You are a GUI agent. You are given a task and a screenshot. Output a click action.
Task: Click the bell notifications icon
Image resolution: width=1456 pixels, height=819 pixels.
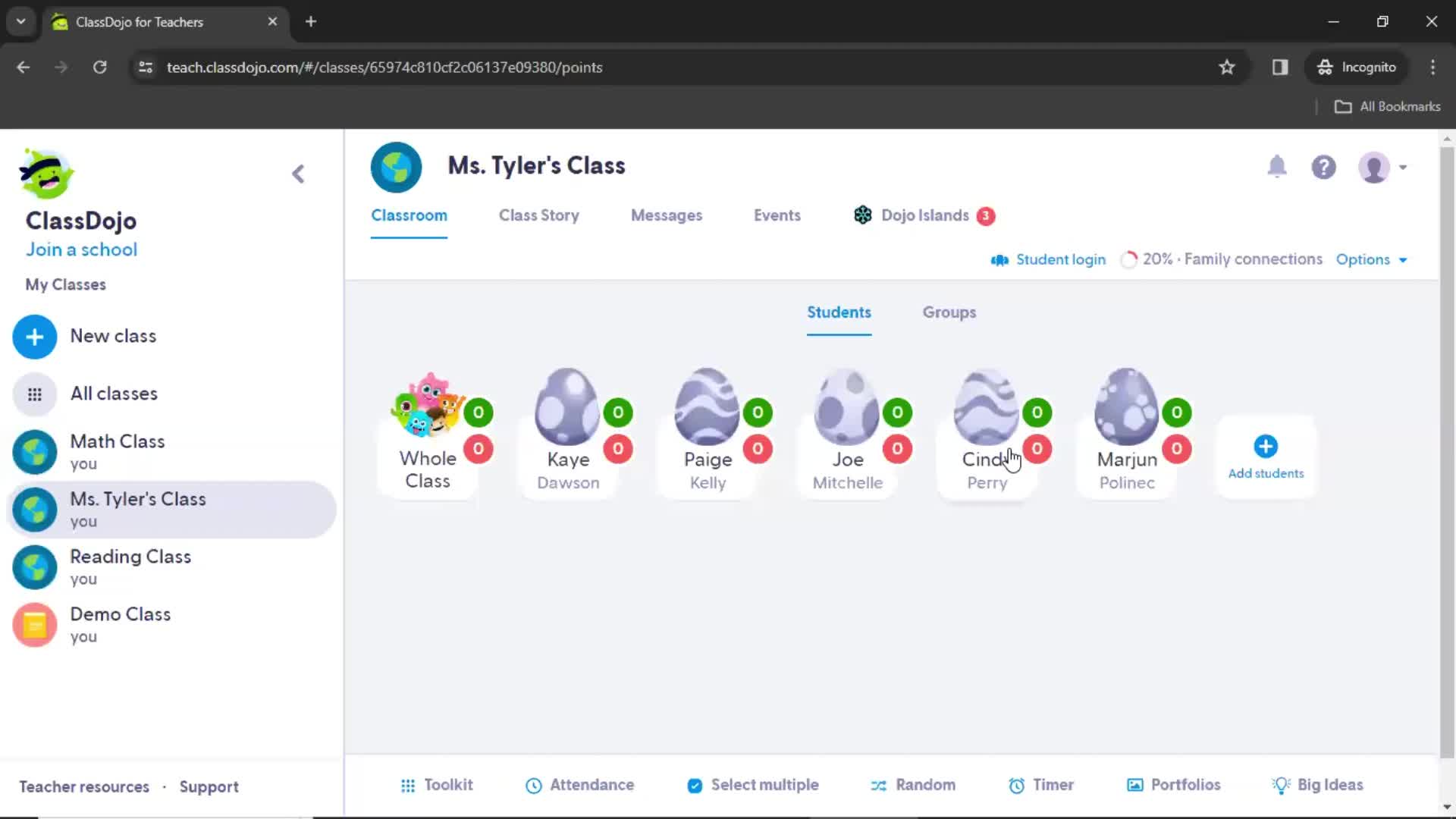tap(1278, 167)
